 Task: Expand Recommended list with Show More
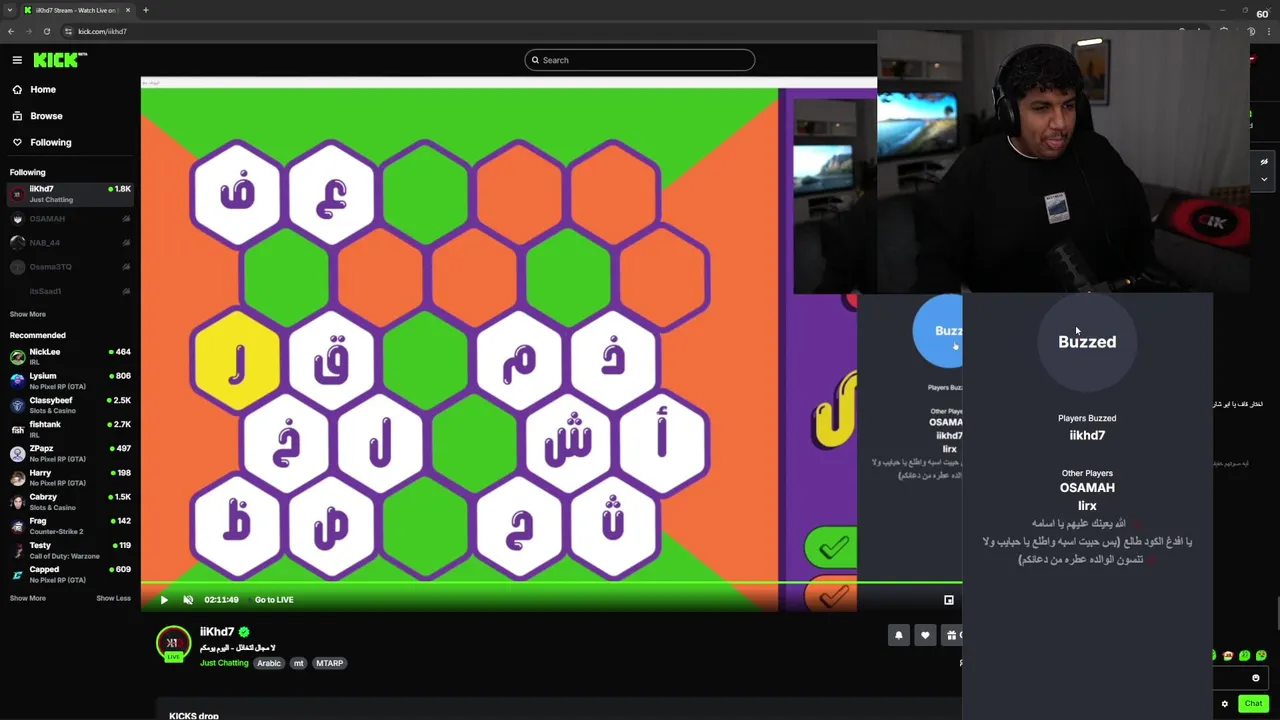[28, 598]
